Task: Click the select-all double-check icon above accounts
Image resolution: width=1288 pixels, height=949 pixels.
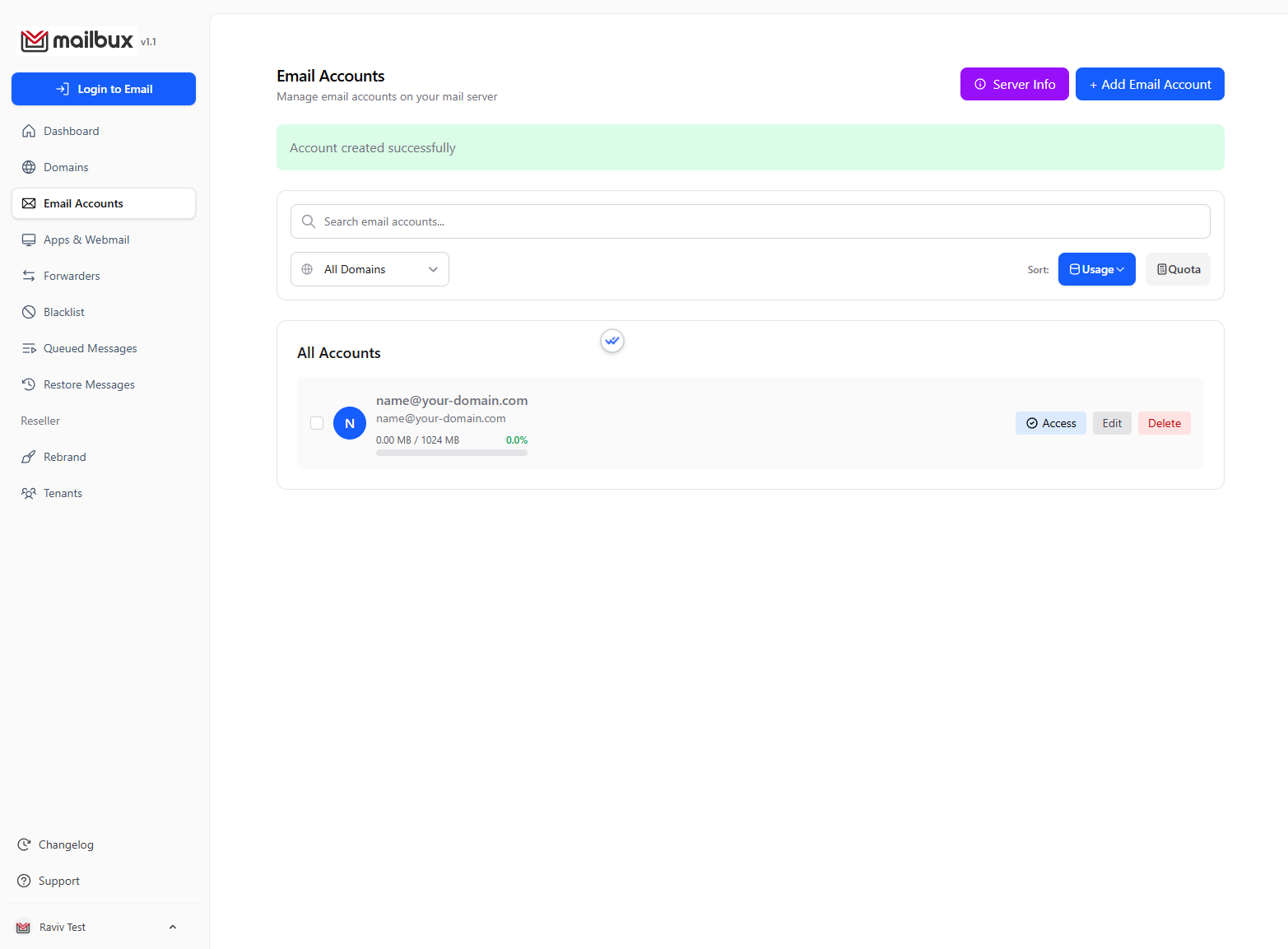Action: point(611,341)
